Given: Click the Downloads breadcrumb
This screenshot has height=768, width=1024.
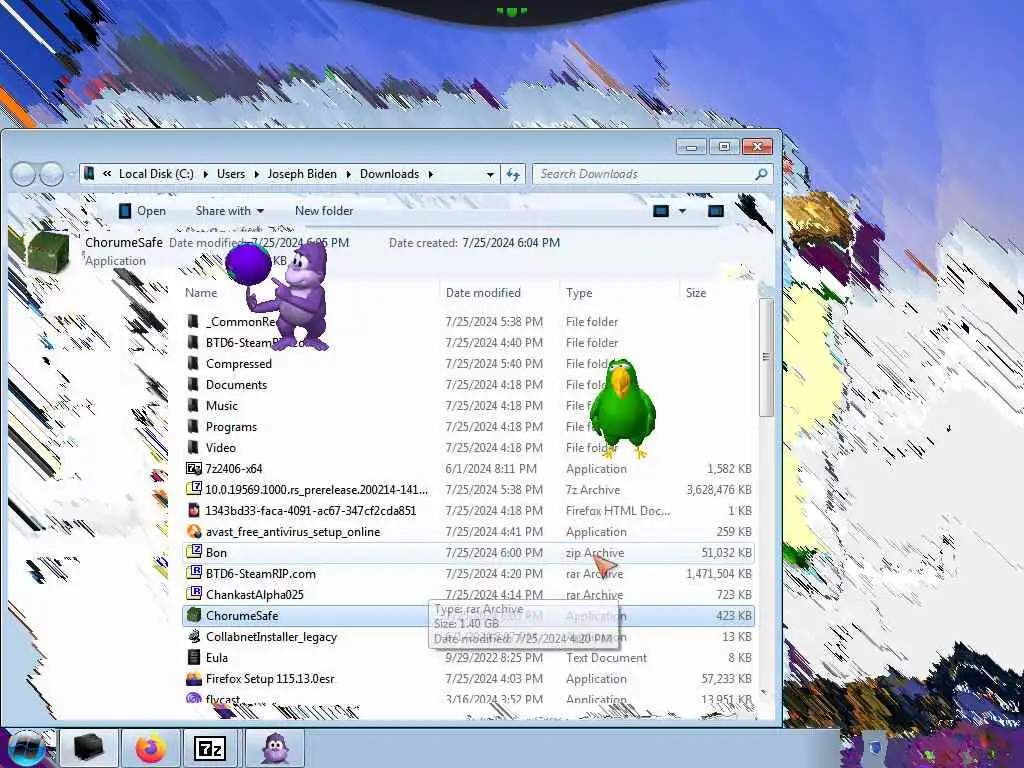Looking at the screenshot, I should (389, 174).
